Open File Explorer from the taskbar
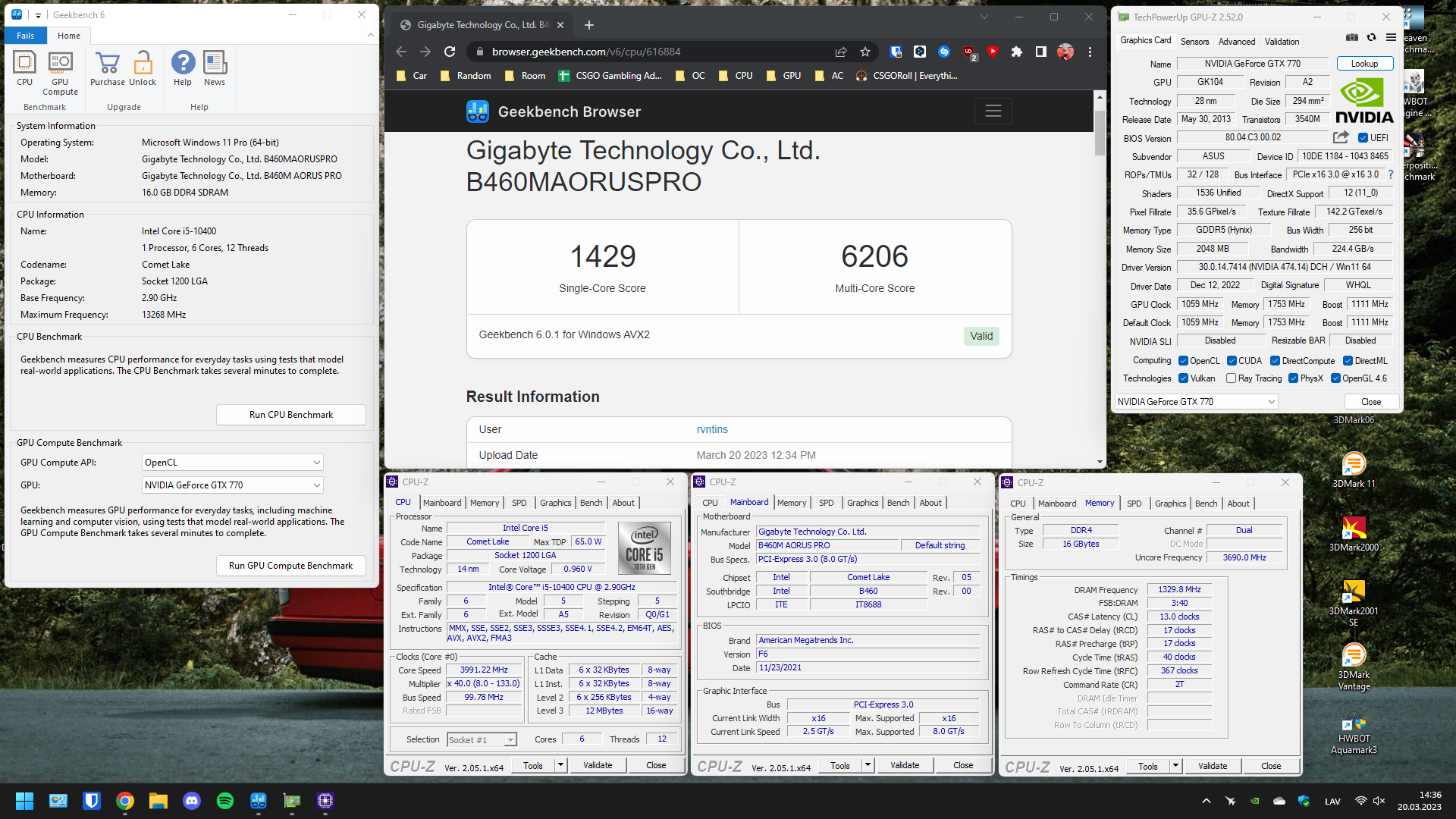1456x819 pixels. [158, 801]
